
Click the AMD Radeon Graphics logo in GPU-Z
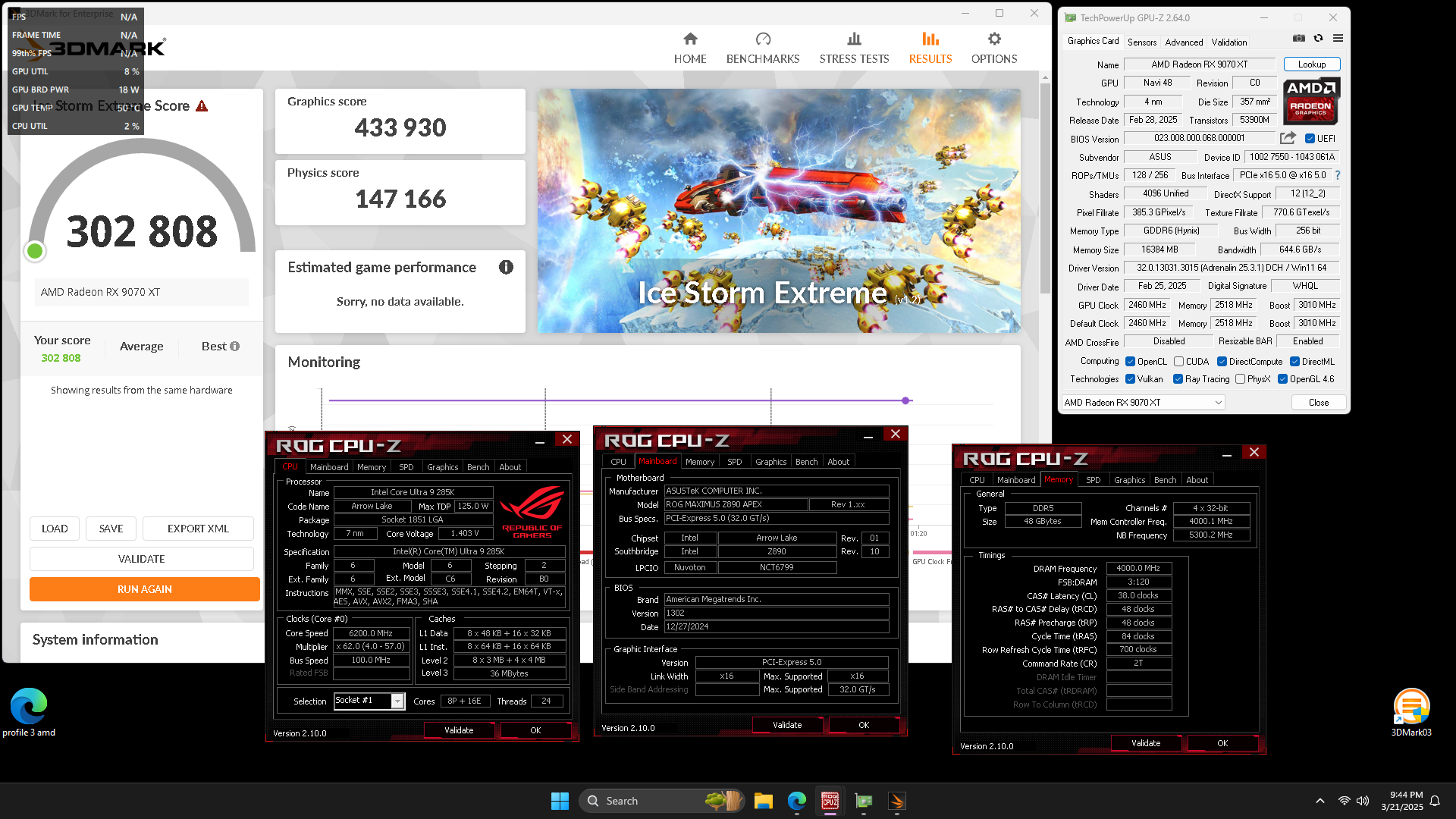1311,101
